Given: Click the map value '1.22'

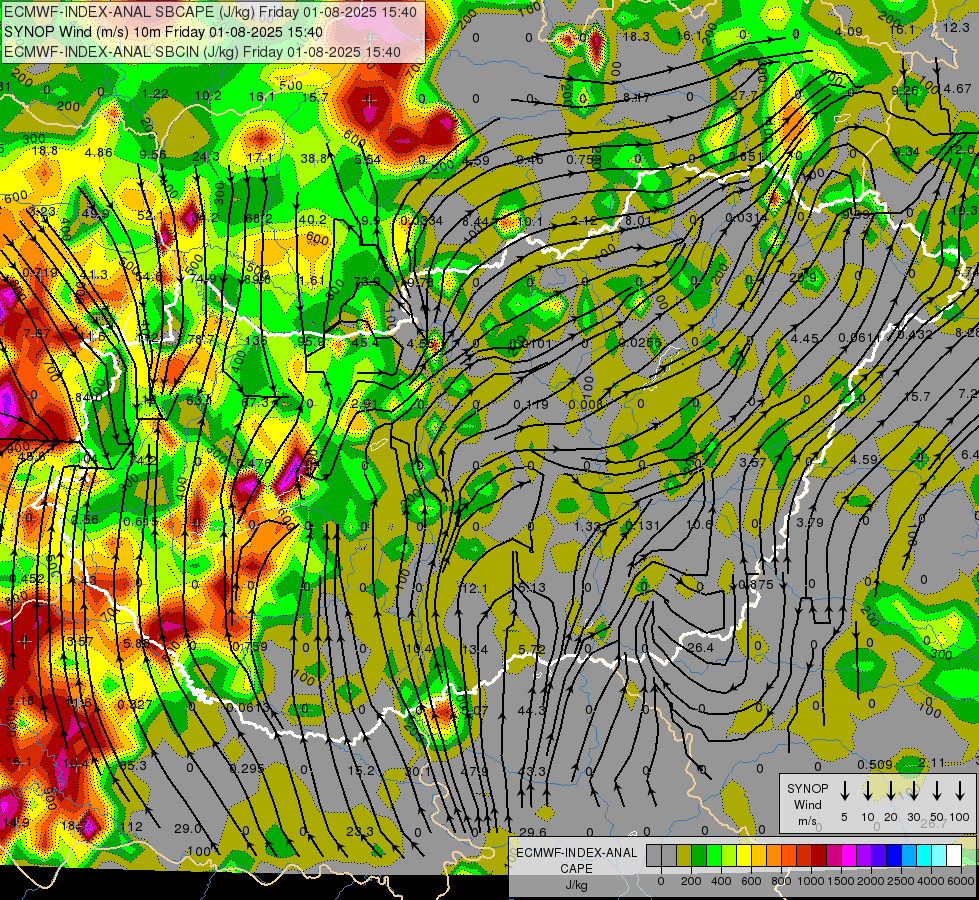Looking at the screenshot, I should [x=155, y=94].
